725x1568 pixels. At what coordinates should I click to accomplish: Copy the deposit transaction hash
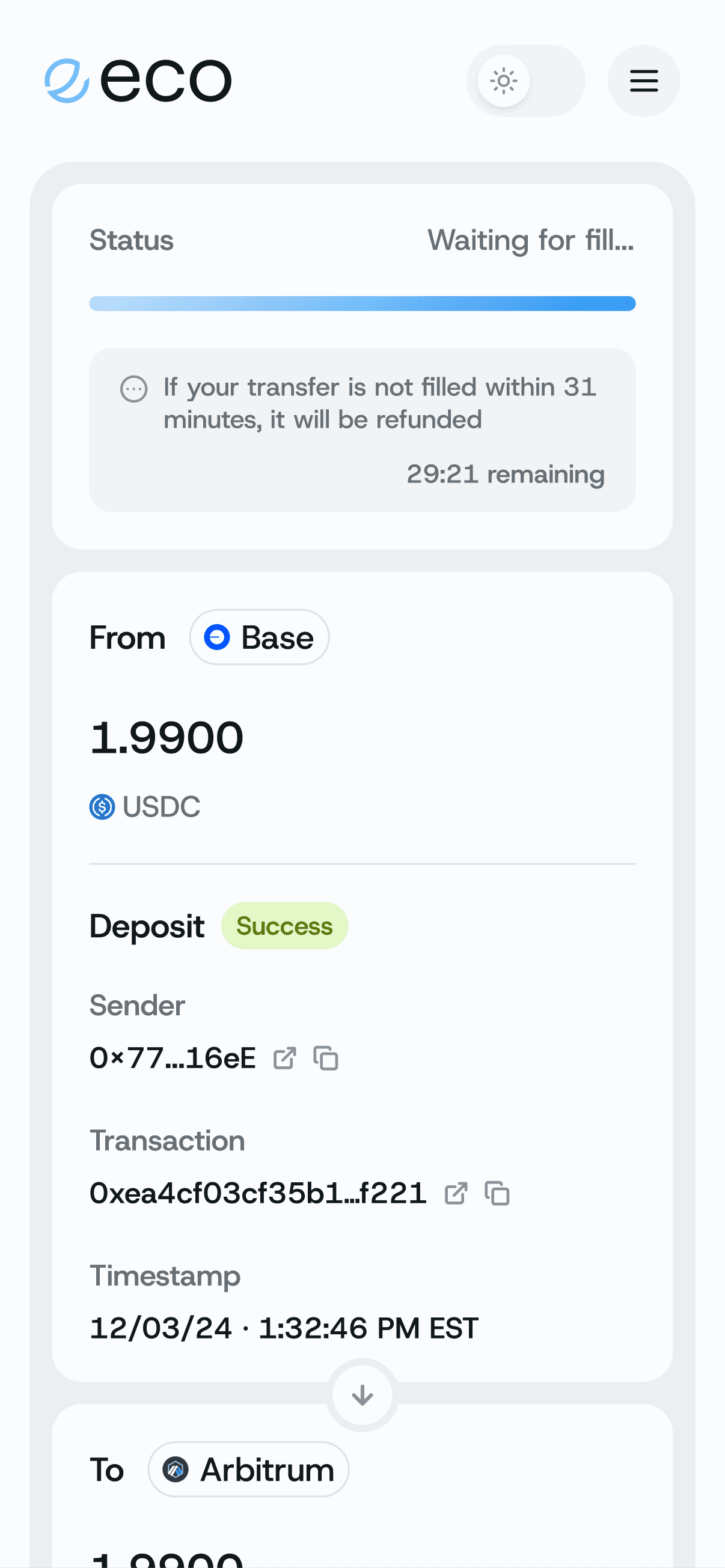[x=497, y=1194]
